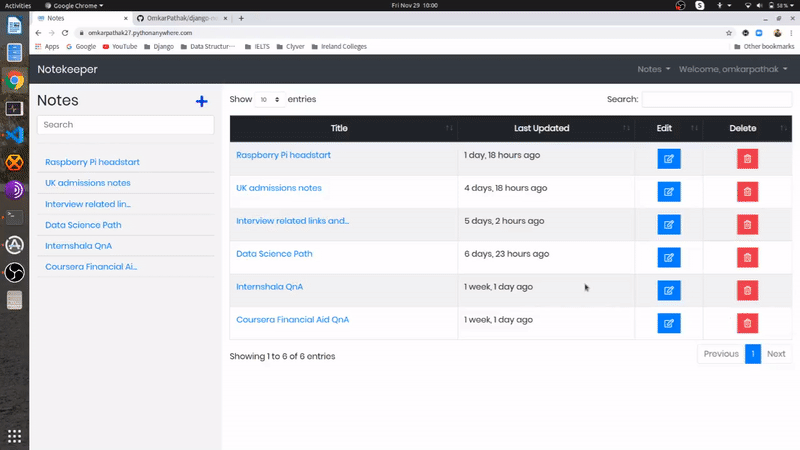This screenshot has width=800, height=450.
Task: Delete the UK admissions notes entry
Action: pyautogui.click(x=747, y=192)
